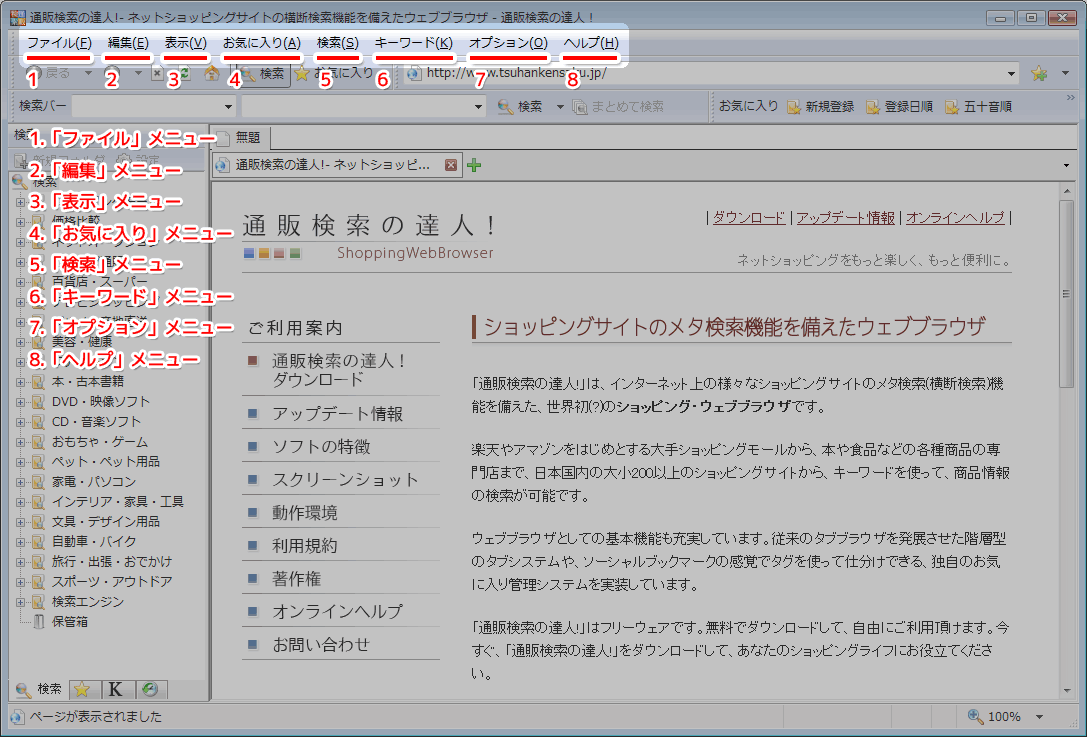Viewport: 1087px width, 737px height.
Task: Select the 通販検索の達人!- ネットショッピ... tab
Action: [x=338, y=165]
